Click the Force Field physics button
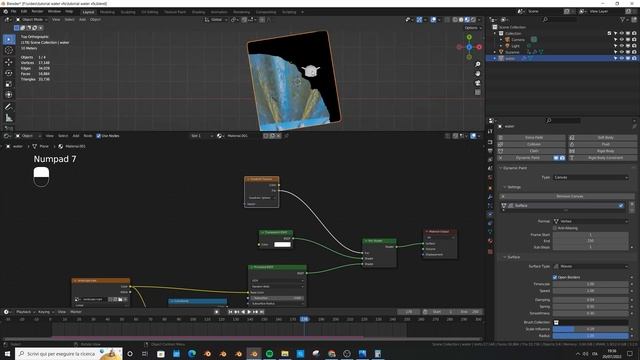The height and width of the screenshot is (360, 640). (531, 138)
